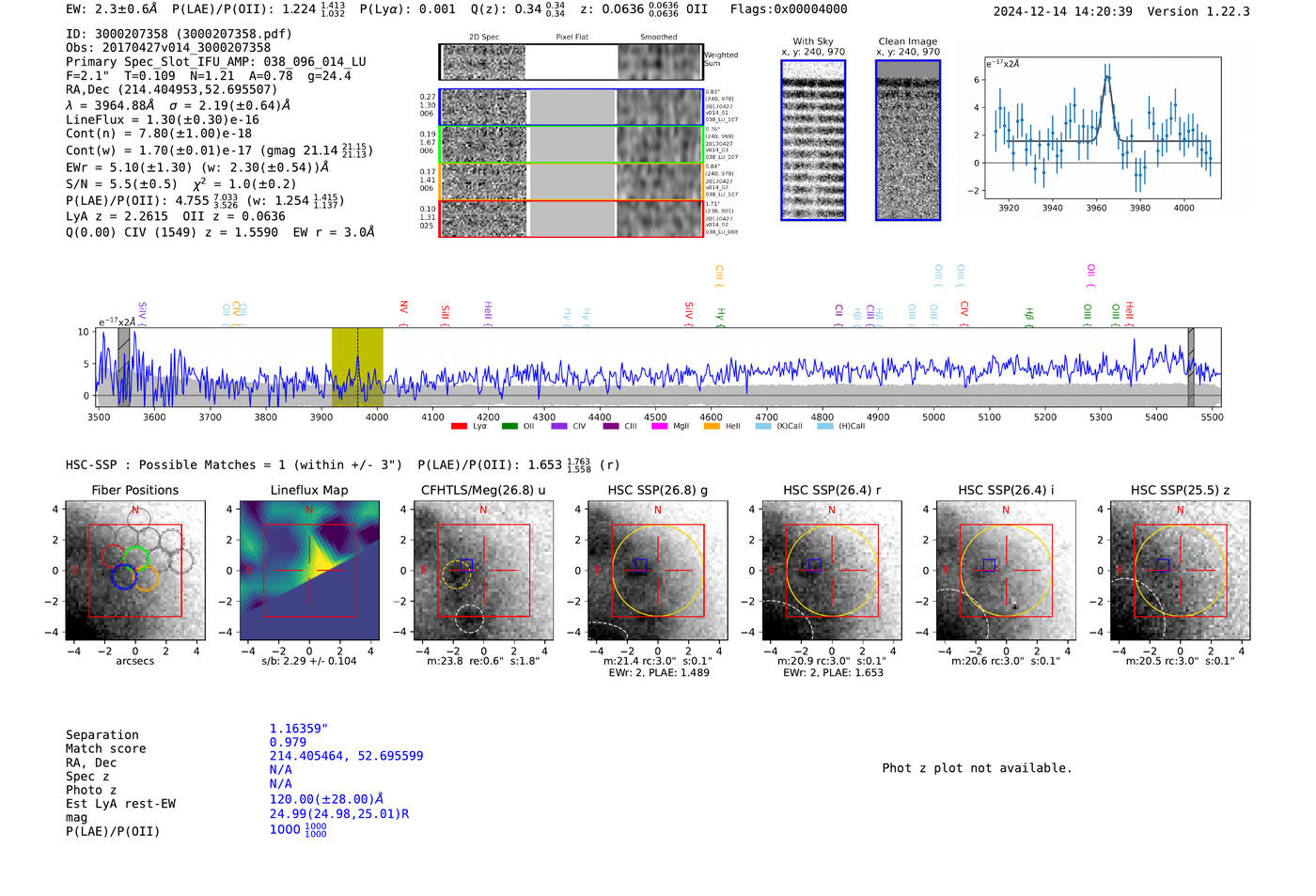Click the separation value 1.16359"

coord(299,729)
